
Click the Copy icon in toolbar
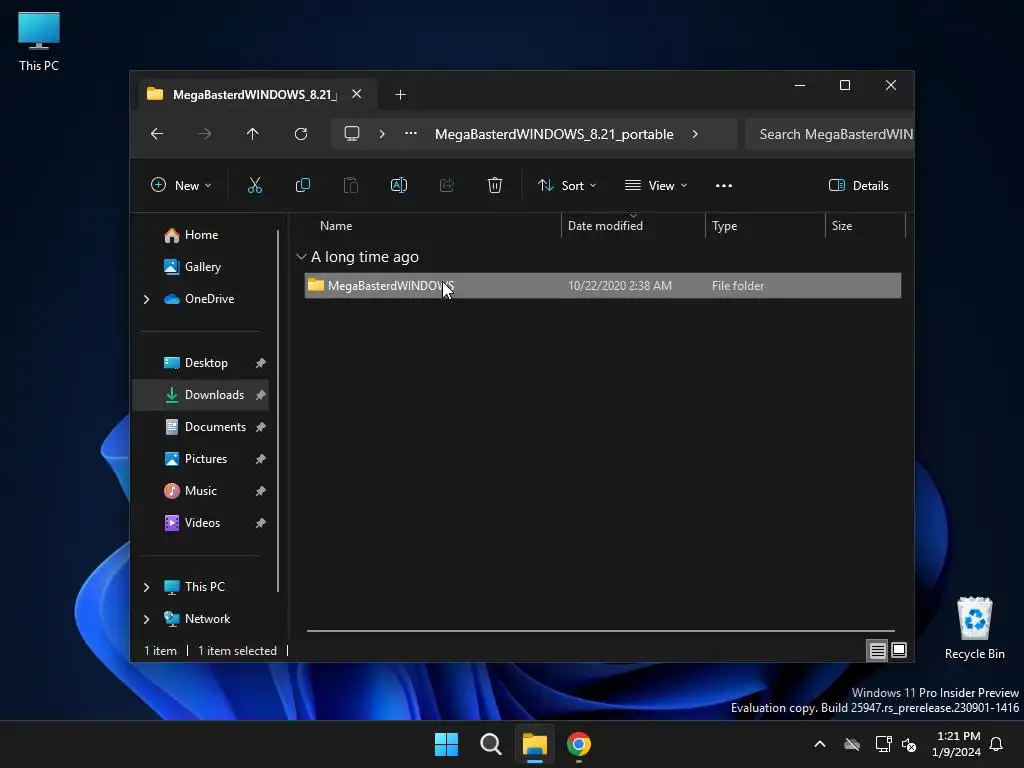pyautogui.click(x=302, y=185)
